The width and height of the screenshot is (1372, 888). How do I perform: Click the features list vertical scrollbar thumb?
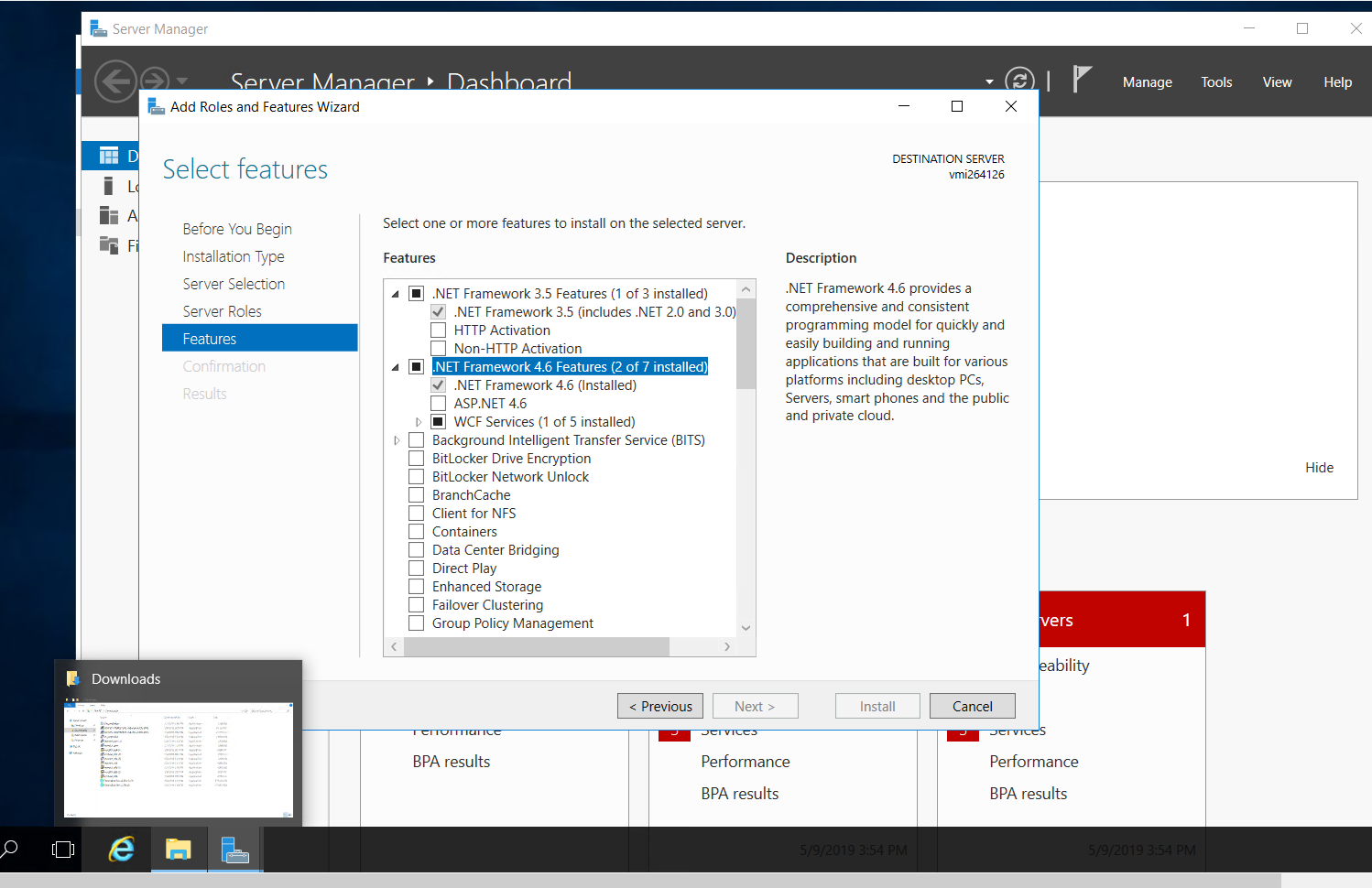[x=746, y=342]
